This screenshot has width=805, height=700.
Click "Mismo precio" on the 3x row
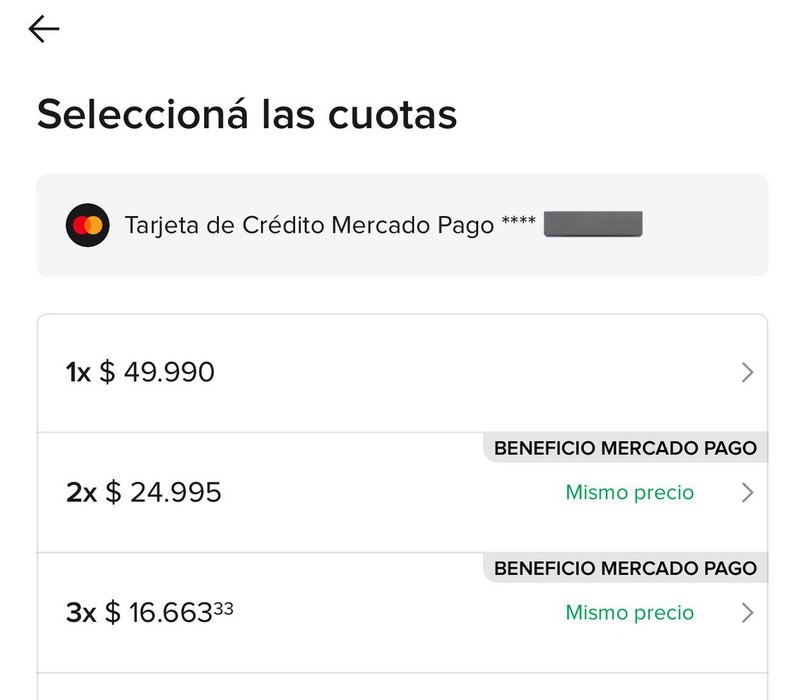pos(629,613)
